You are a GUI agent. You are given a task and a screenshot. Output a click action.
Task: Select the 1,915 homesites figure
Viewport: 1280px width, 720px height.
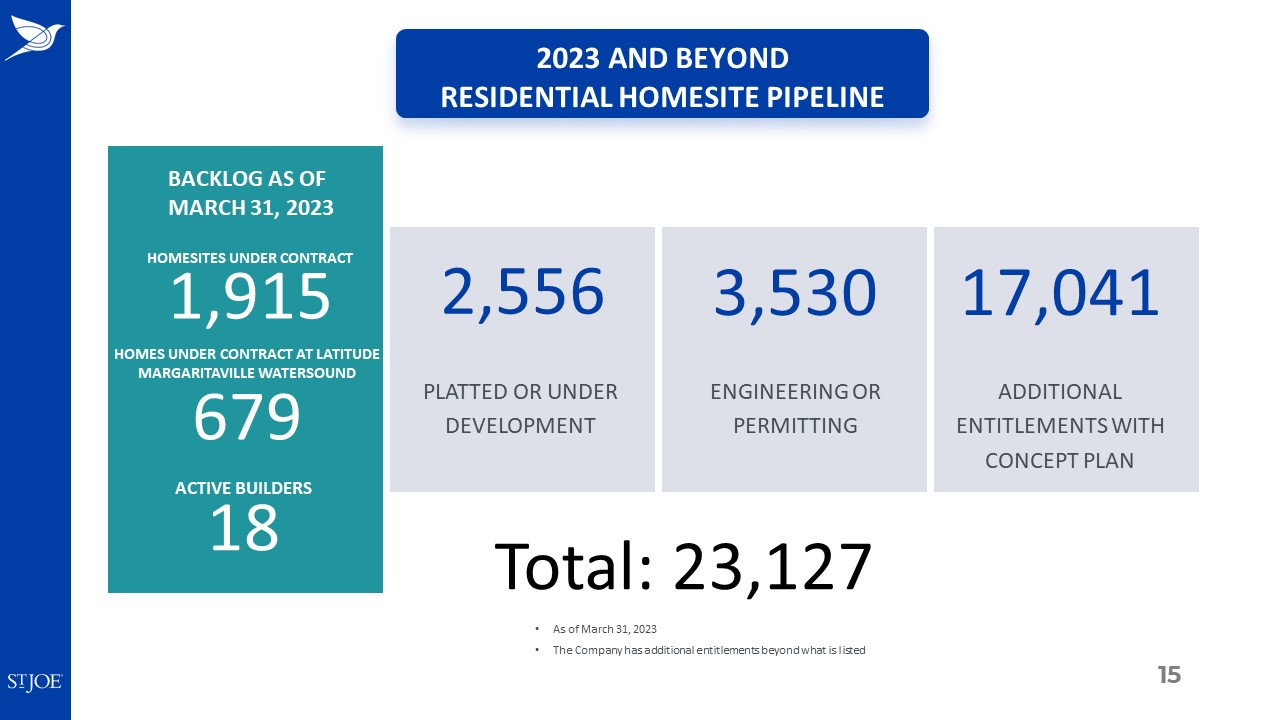(250, 297)
